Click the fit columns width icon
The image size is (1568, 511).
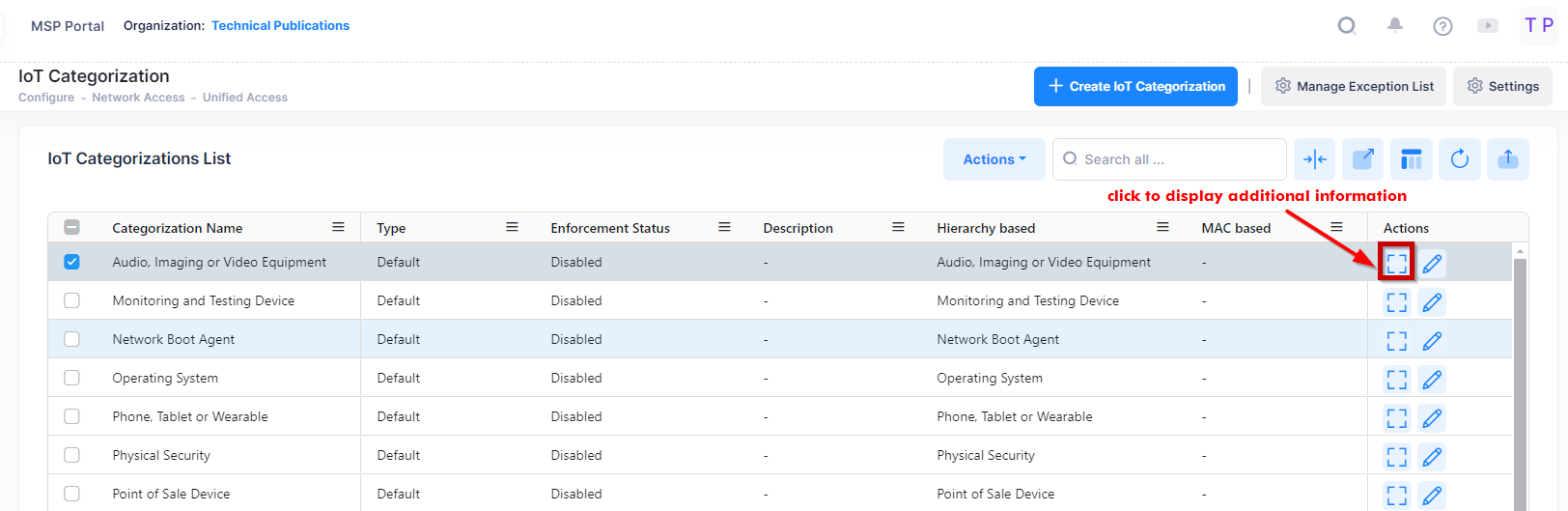[1314, 159]
